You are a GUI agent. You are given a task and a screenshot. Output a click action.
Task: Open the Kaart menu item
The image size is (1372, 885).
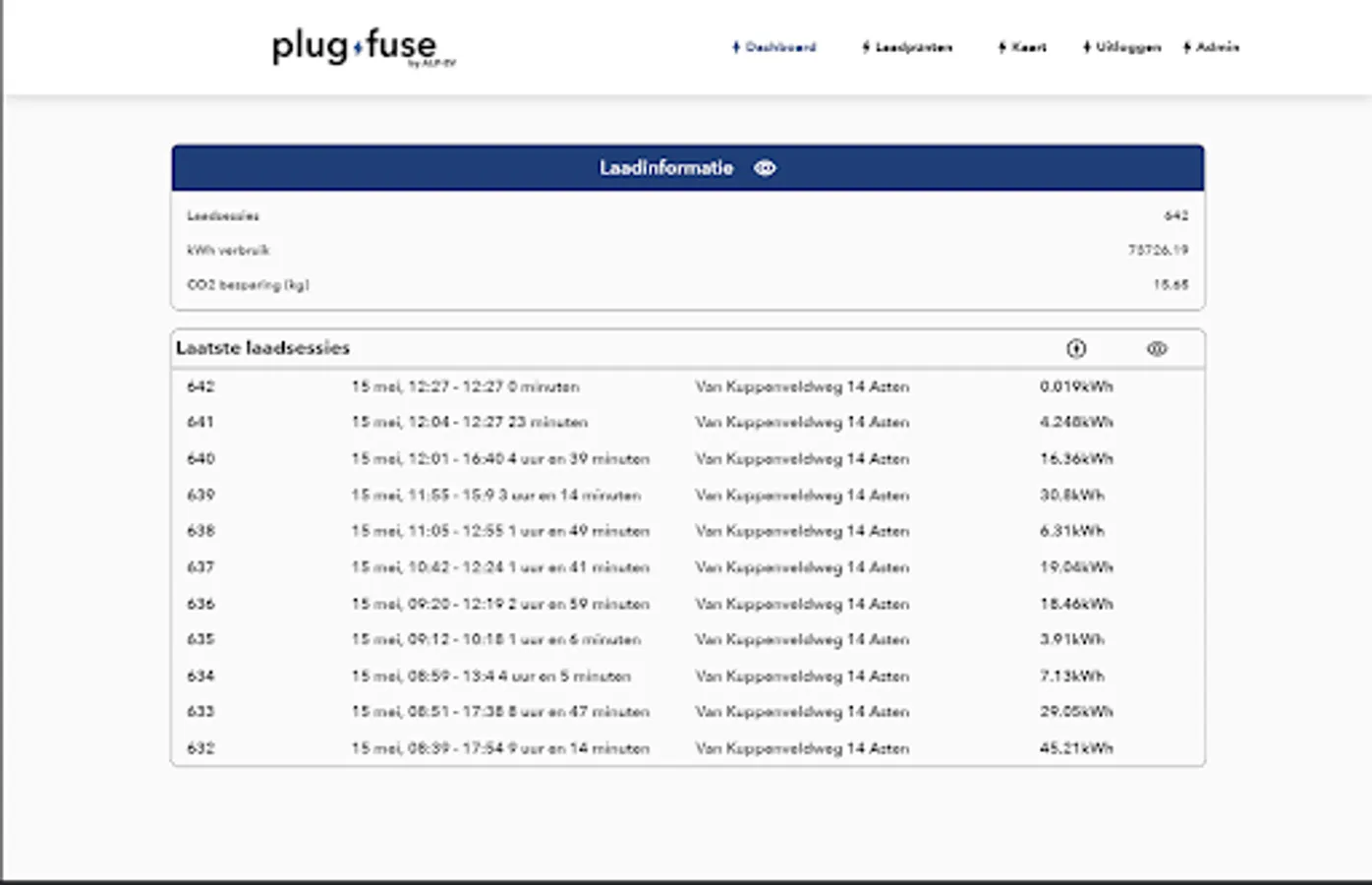(1022, 47)
